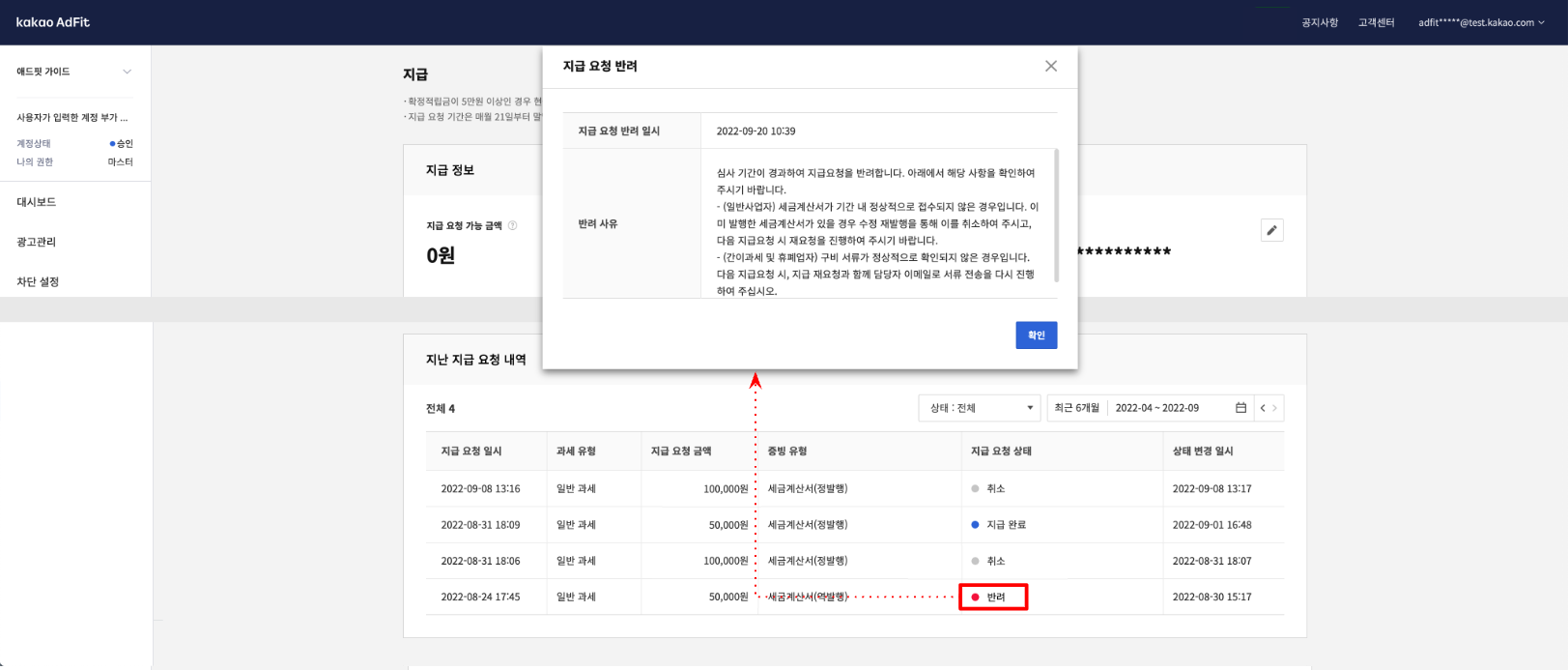The image size is (1568, 670).
Task: Click the kakao AdFit logo
Action: pyautogui.click(x=53, y=22)
